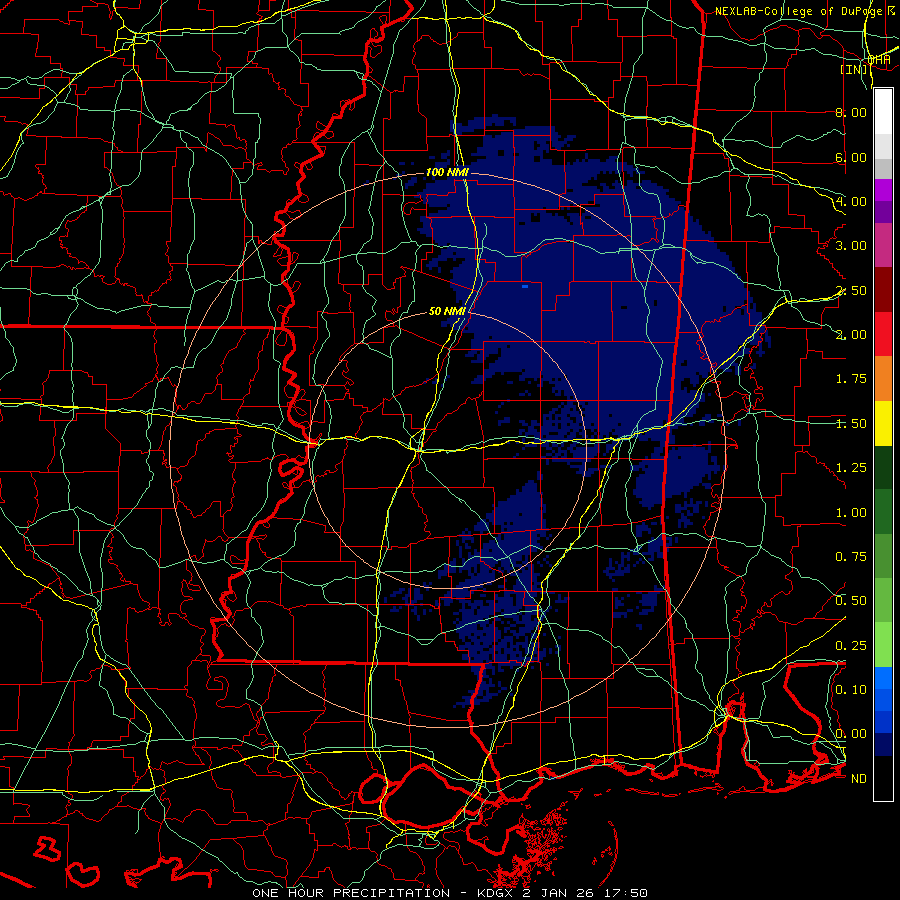Viewport: 900px width, 900px height.
Task: Click the 1.75 legend value
Action: pos(851,379)
